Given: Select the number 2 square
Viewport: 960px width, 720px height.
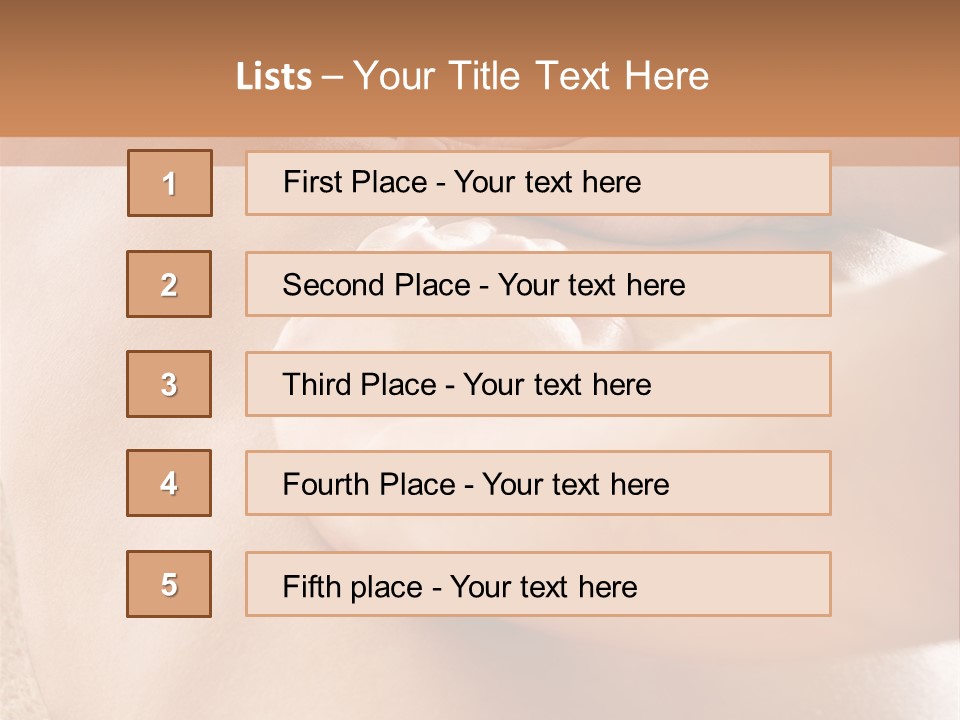Looking at the screenshot, I should coord(169,284).
